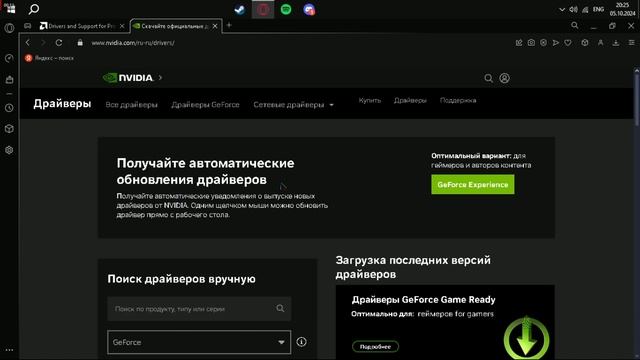
Task: Click the NVIDIA logo
Action: coord(128,78)
